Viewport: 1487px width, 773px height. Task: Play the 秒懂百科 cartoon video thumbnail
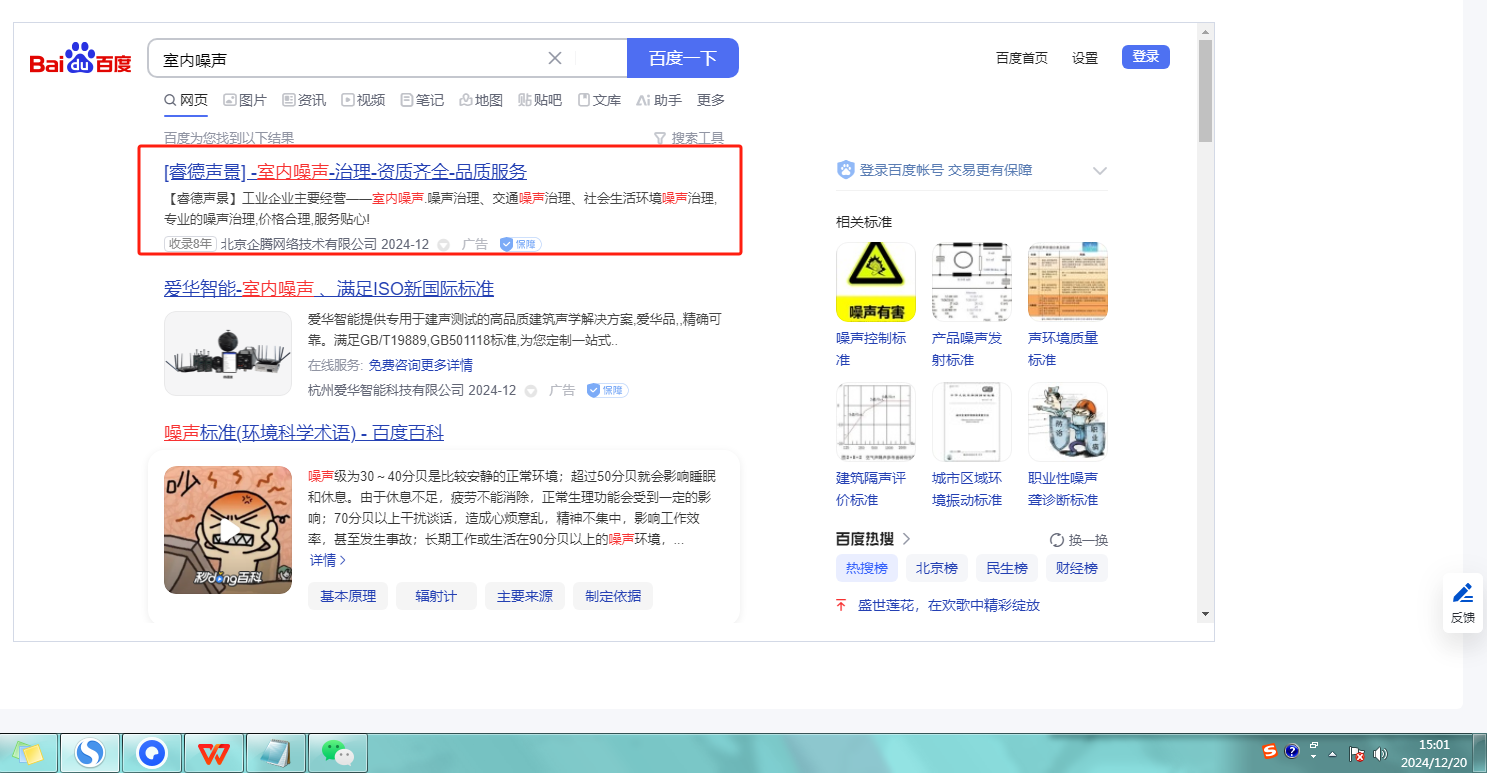tap(228, 529)
